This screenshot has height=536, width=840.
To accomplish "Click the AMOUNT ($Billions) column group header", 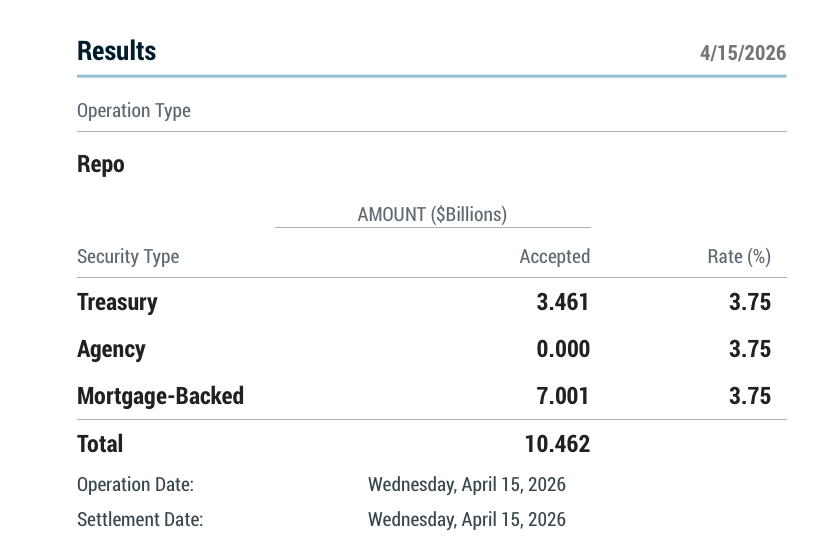I will (432, 214).
